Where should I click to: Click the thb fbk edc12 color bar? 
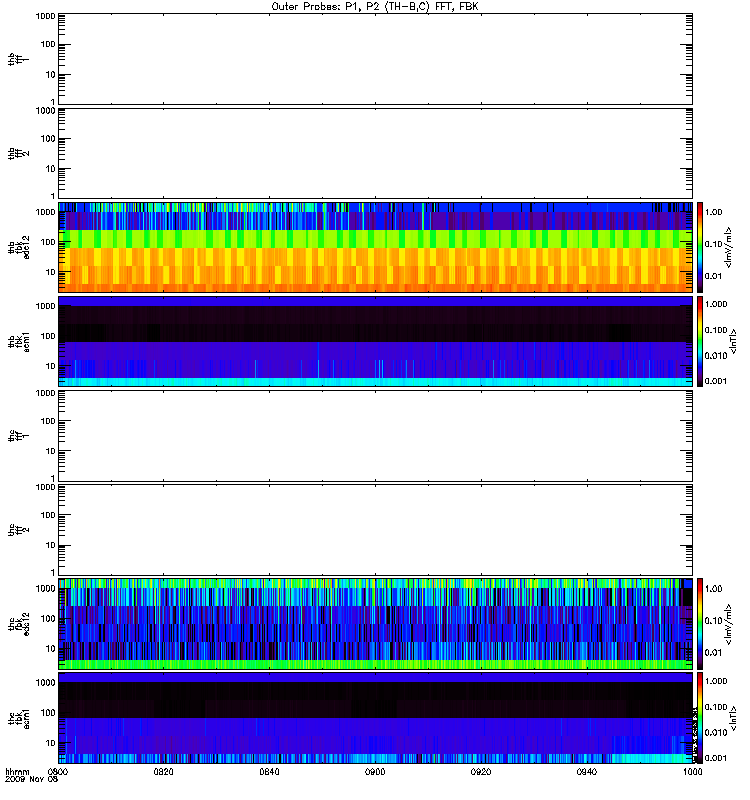coord(700,247)
